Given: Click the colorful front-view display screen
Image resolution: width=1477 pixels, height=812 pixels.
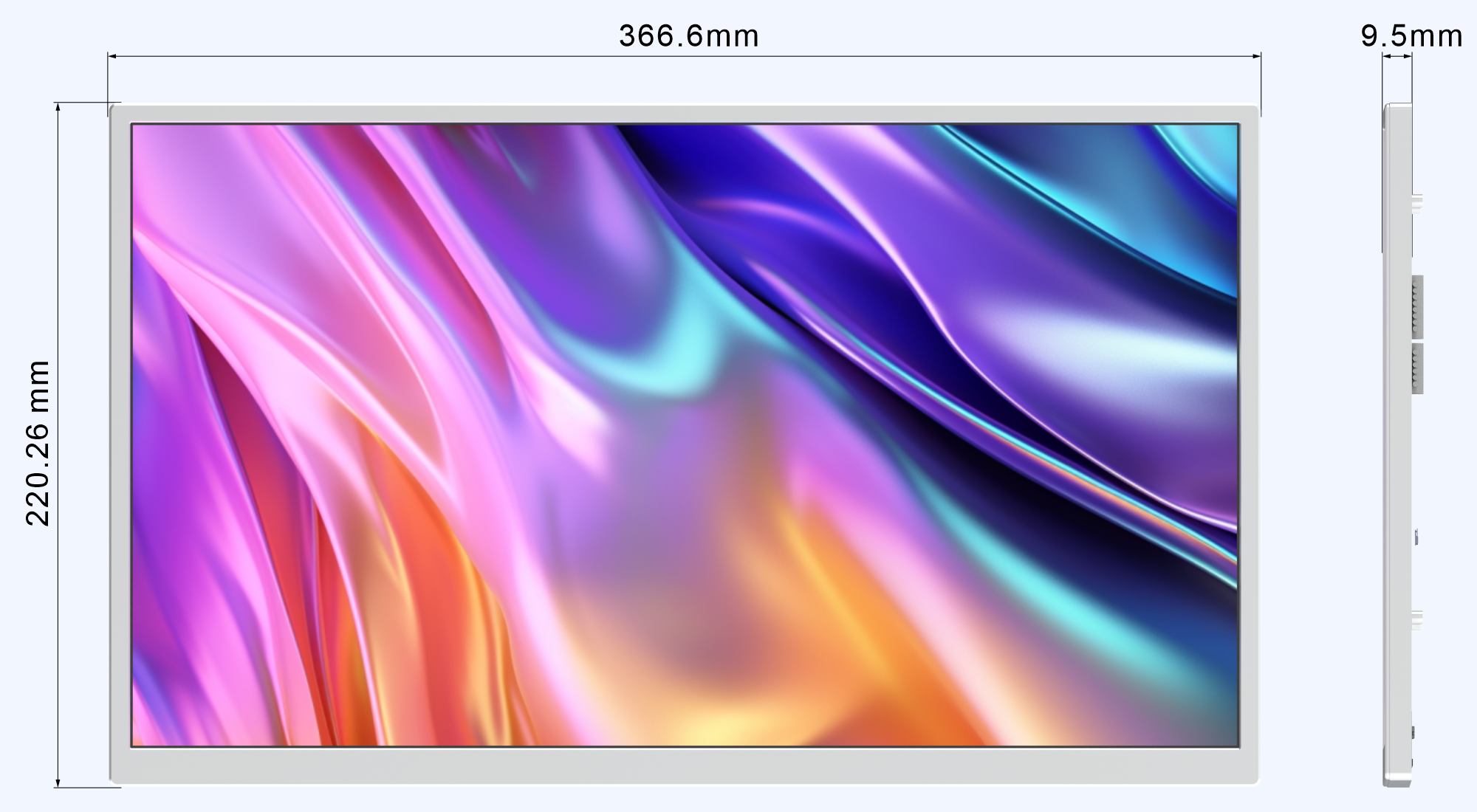Looking at the screenshot, I should tap(685, 436).
